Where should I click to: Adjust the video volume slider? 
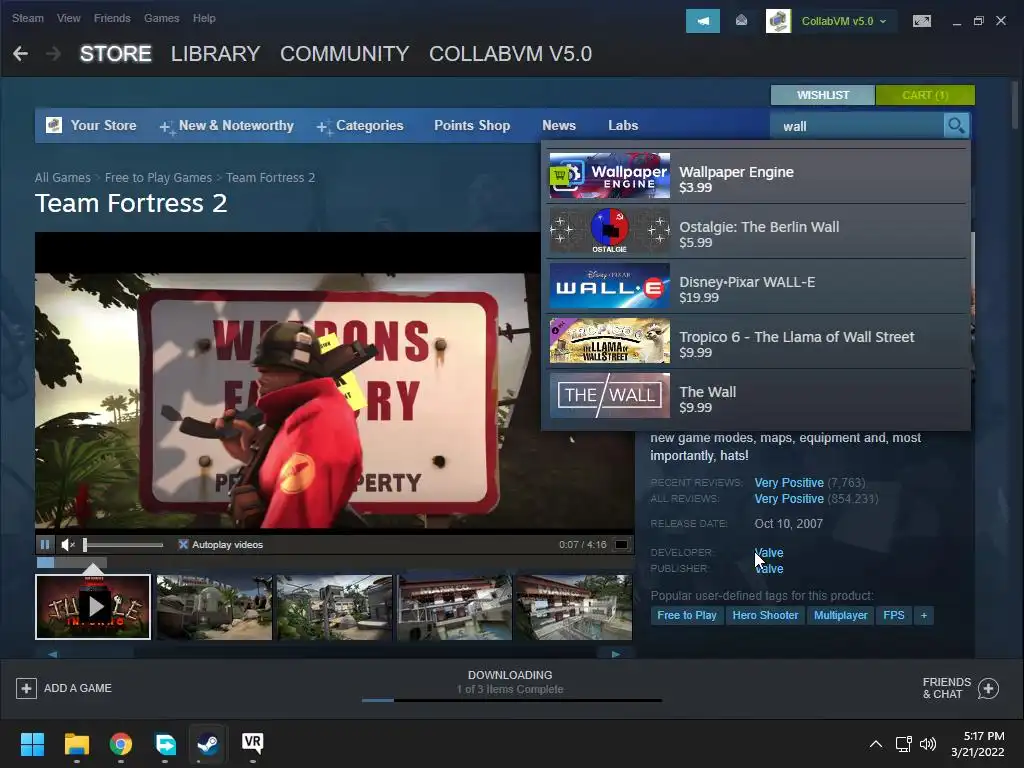click(x=123, y=545)
